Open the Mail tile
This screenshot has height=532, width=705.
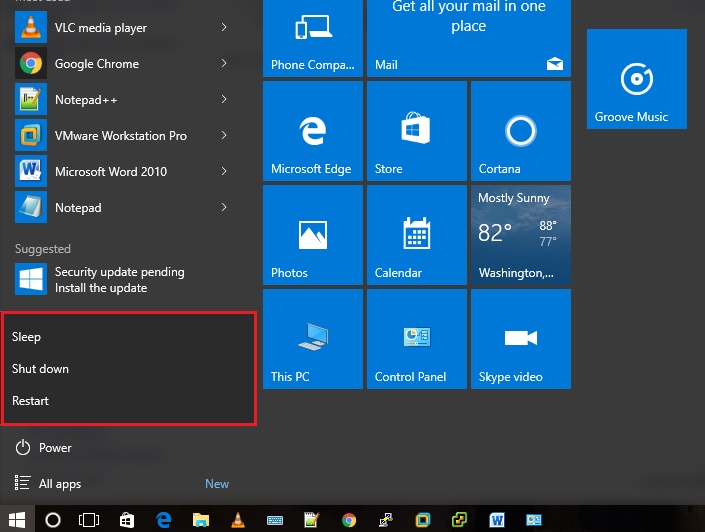469,38
